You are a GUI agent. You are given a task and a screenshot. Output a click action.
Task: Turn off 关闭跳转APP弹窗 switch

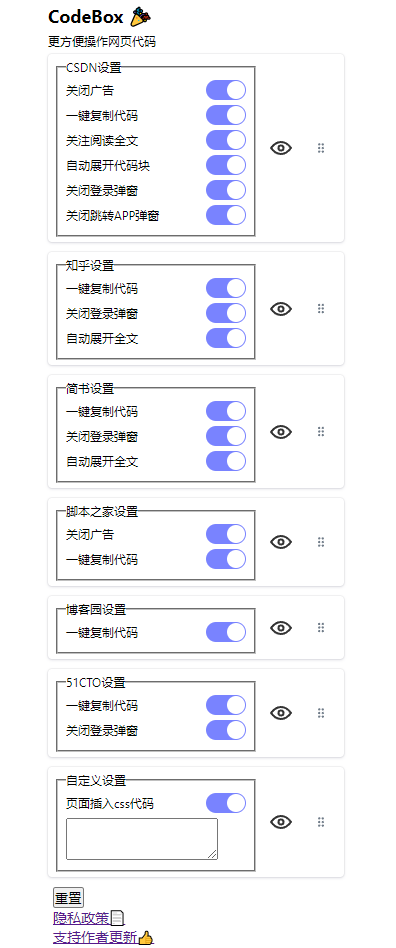(226, 215)
